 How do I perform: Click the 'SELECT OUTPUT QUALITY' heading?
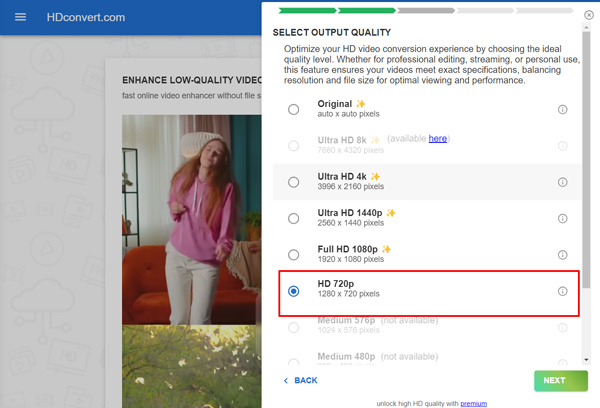pos(332,33)
